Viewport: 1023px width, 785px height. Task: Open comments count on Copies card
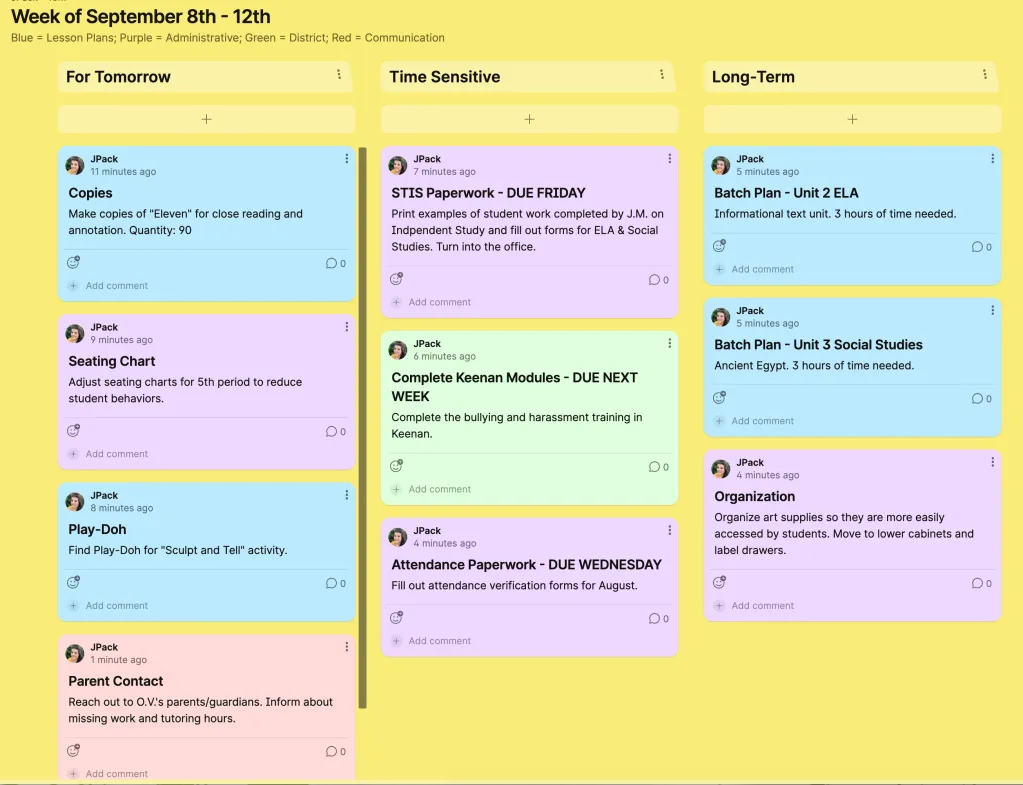pos(336,264)
